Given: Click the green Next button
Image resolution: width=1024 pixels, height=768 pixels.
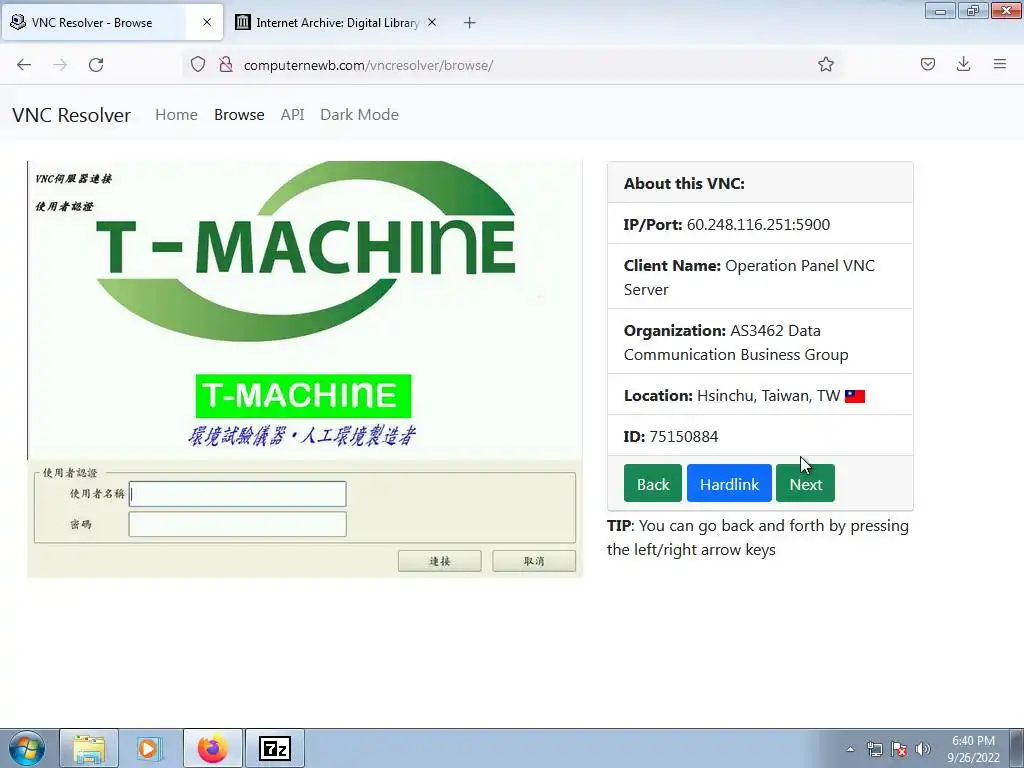Looking at the screenshot, I should 805,483.
